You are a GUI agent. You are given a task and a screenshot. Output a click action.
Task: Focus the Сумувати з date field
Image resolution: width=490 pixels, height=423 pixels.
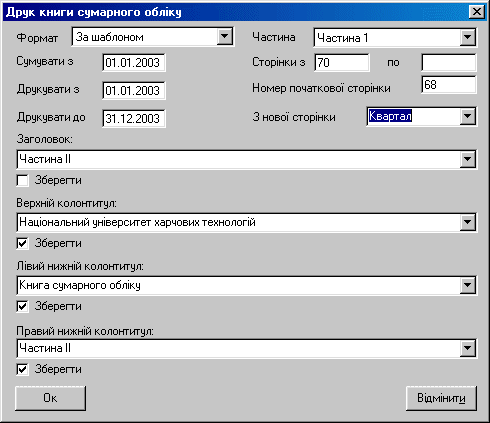[x=134, y=62]
